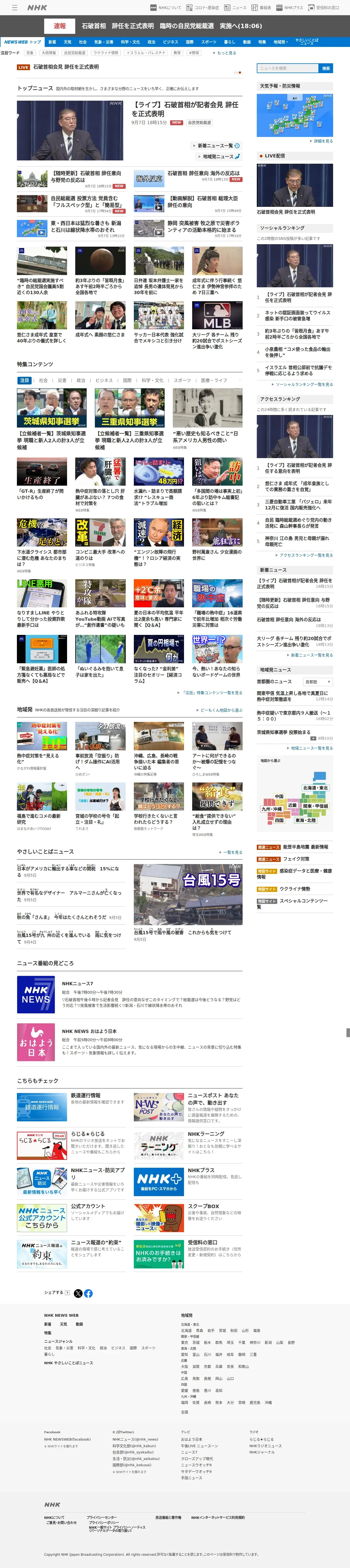The height and width of the screenshot is (1568, 350).
Task: Select 北海道・東北 on the region map
Action: [x=315, y=788]
